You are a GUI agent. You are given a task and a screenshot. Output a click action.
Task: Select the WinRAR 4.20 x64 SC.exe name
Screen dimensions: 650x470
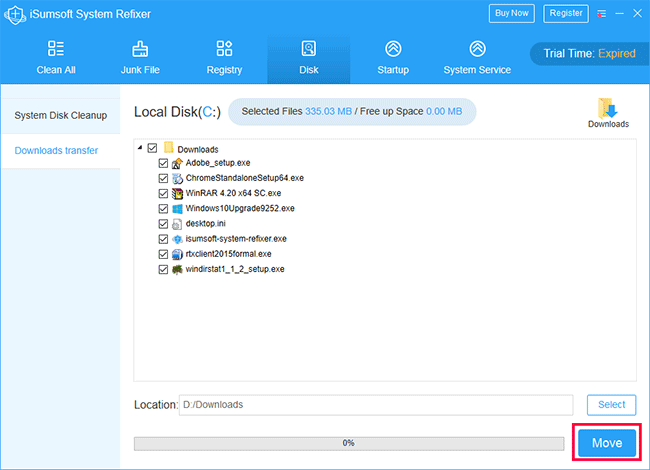pyautogui.click(x=233, y=193)
